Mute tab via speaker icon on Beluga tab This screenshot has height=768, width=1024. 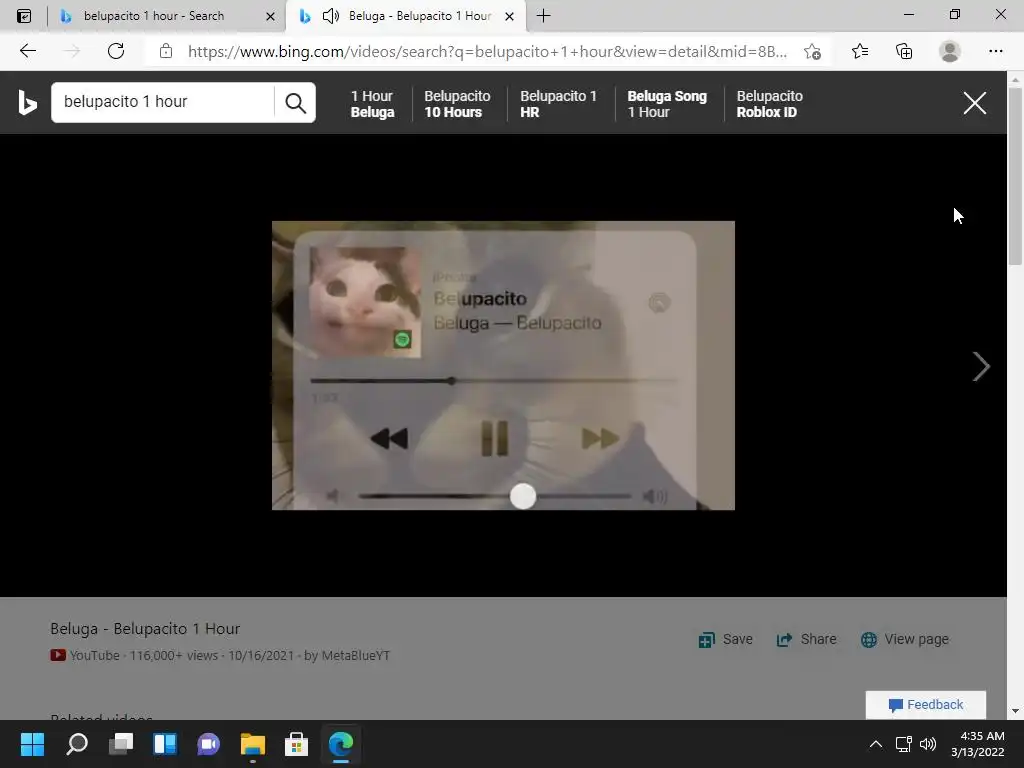[330, 16]
